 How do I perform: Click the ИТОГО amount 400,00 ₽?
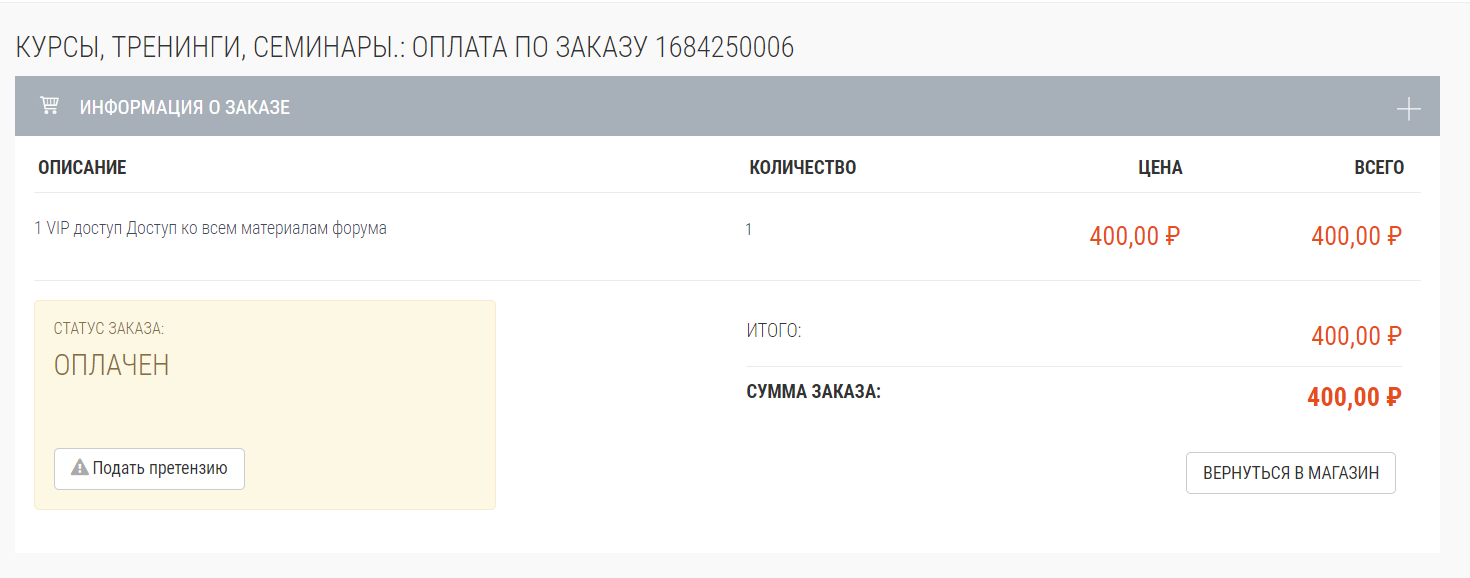click(x=1356, y=337)
